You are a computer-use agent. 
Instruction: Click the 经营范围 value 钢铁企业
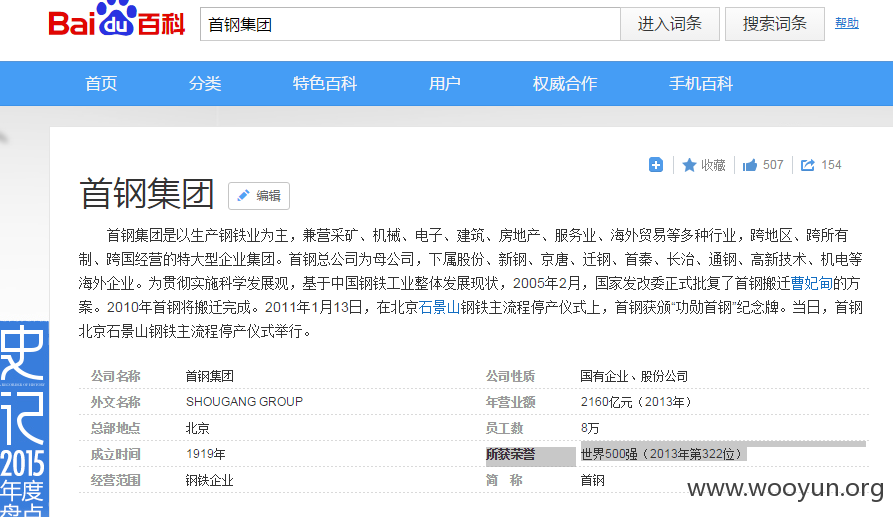click(x=210, y=481)
